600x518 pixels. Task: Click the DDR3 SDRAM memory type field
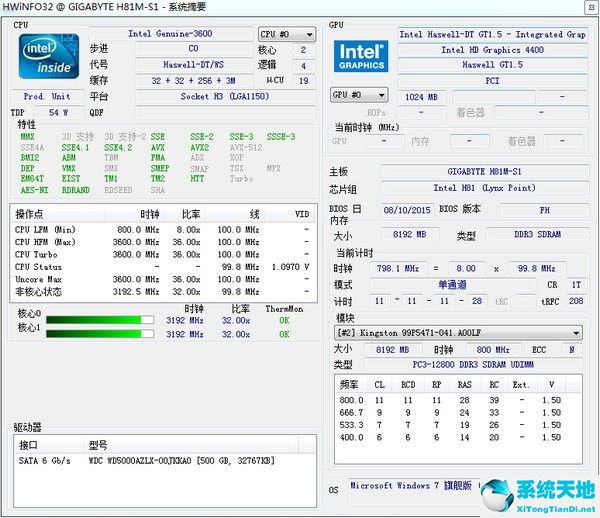pos(537,234)
